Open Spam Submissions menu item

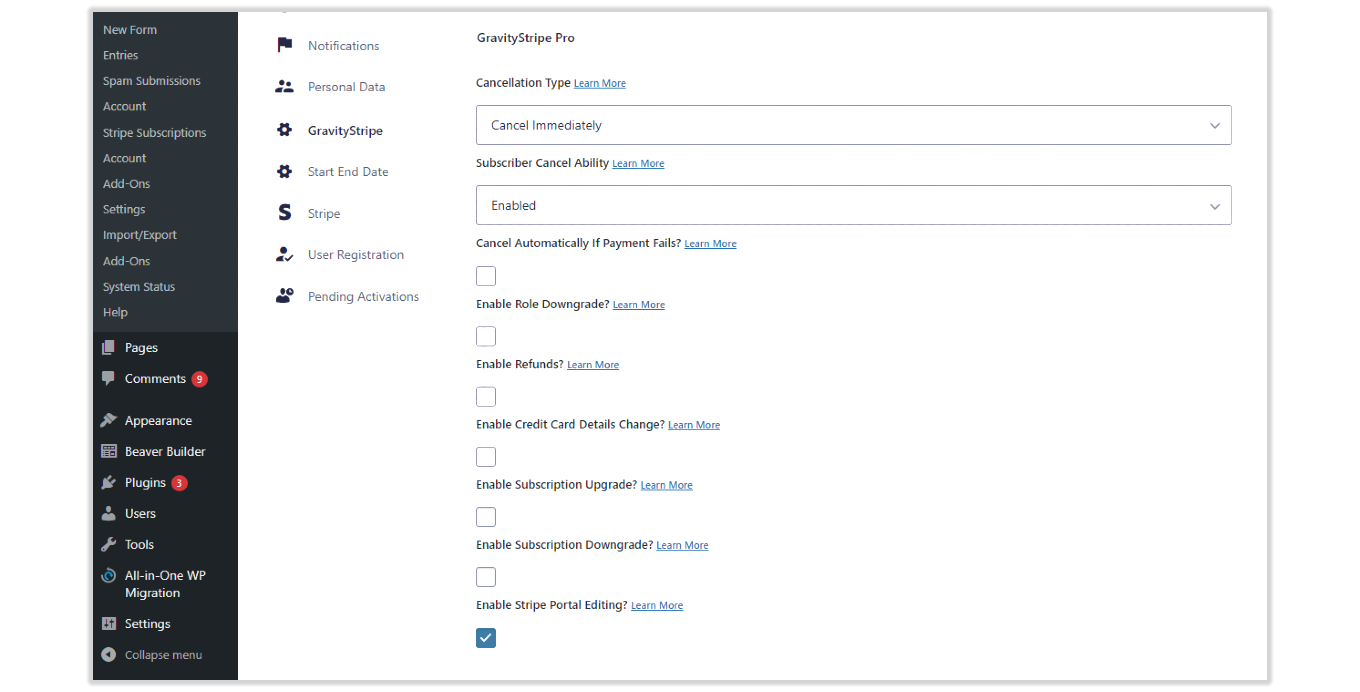click(x=152, y=81)
